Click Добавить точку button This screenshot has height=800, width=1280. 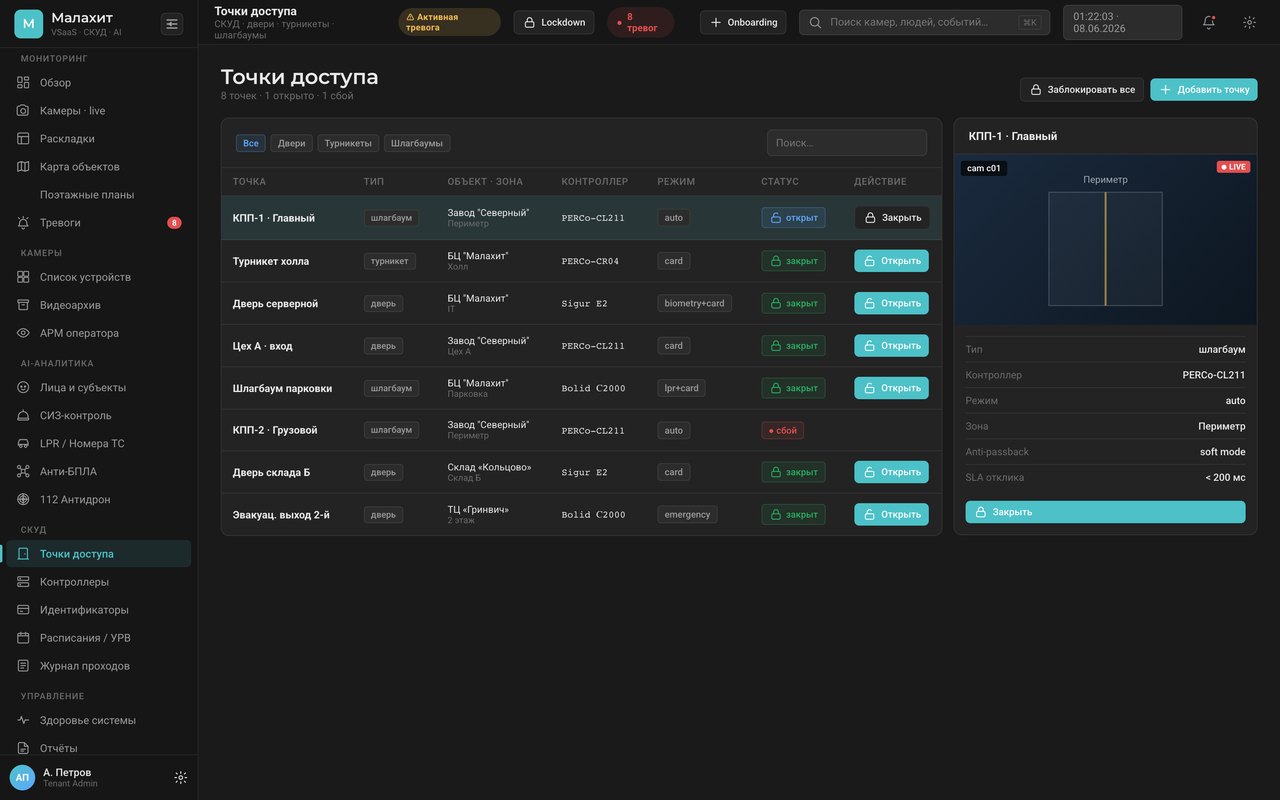coord(1204,90)
